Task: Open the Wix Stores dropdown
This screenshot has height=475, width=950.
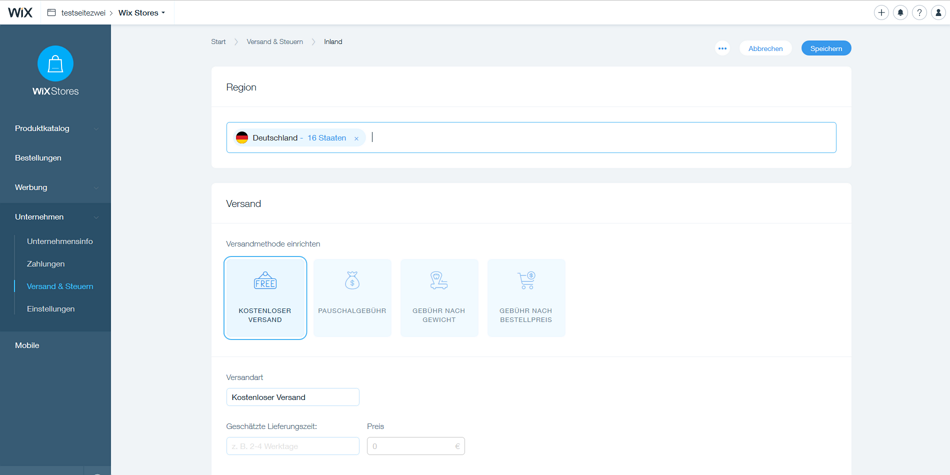Action: point(142,13)
